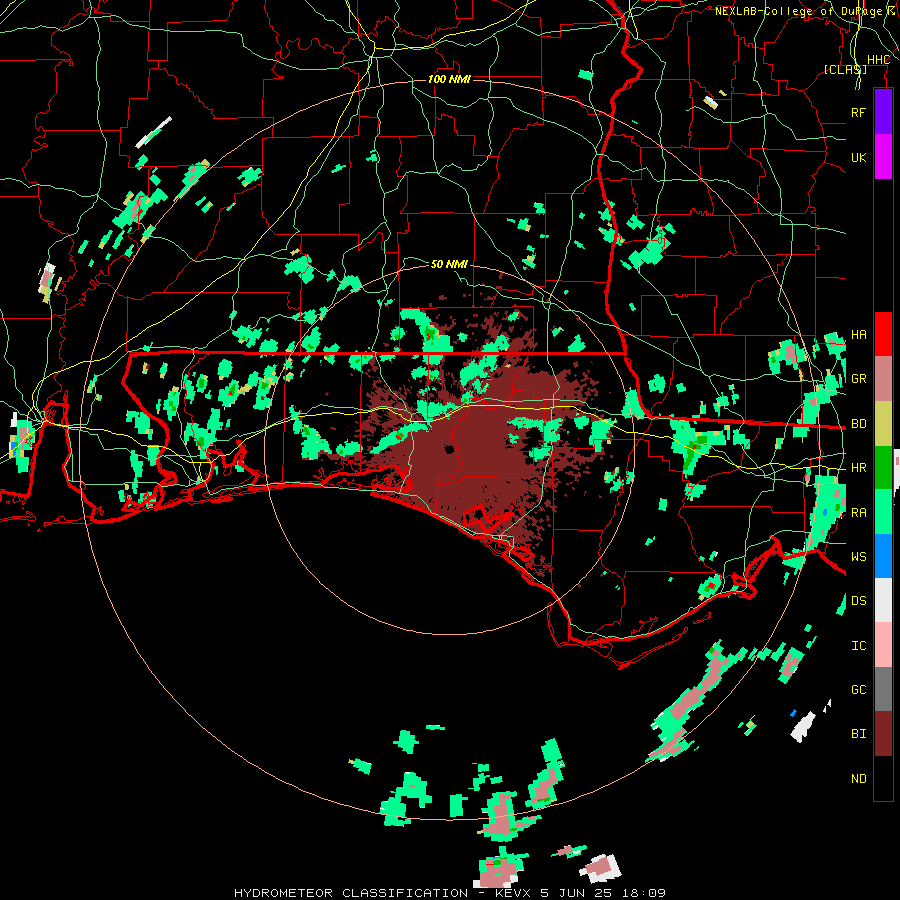The height and width of the screenshot is (900, 900).
Task: Click the KEVX station identifier
Action: (x=514, y=893)
